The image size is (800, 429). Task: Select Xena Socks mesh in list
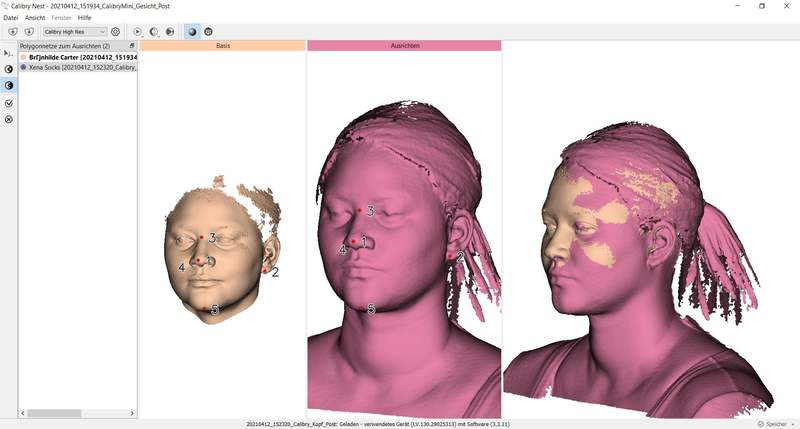coord(78,67)
